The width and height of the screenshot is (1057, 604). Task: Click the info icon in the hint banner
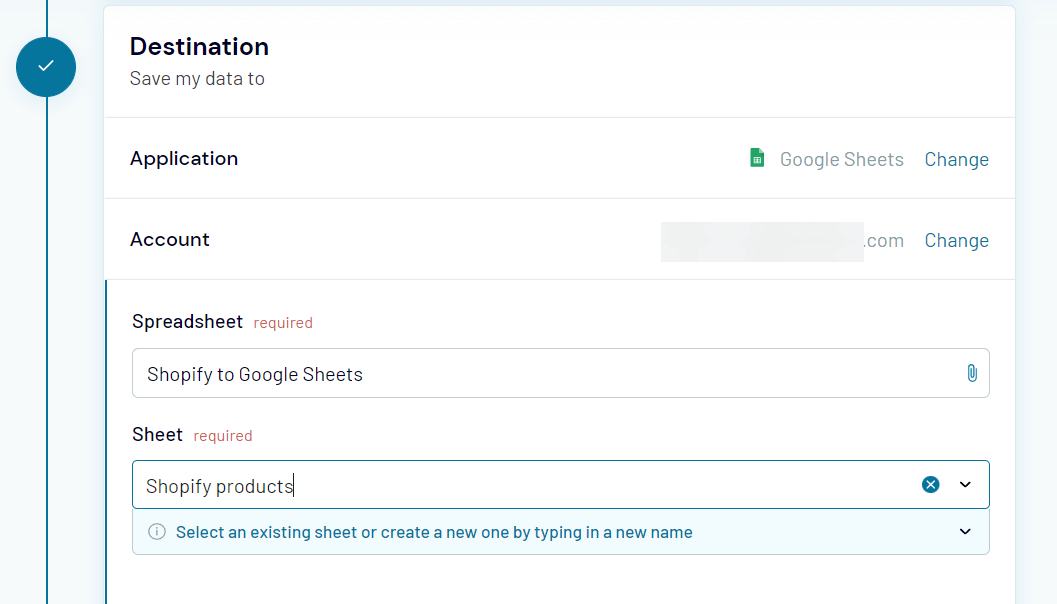click(156, 532)
